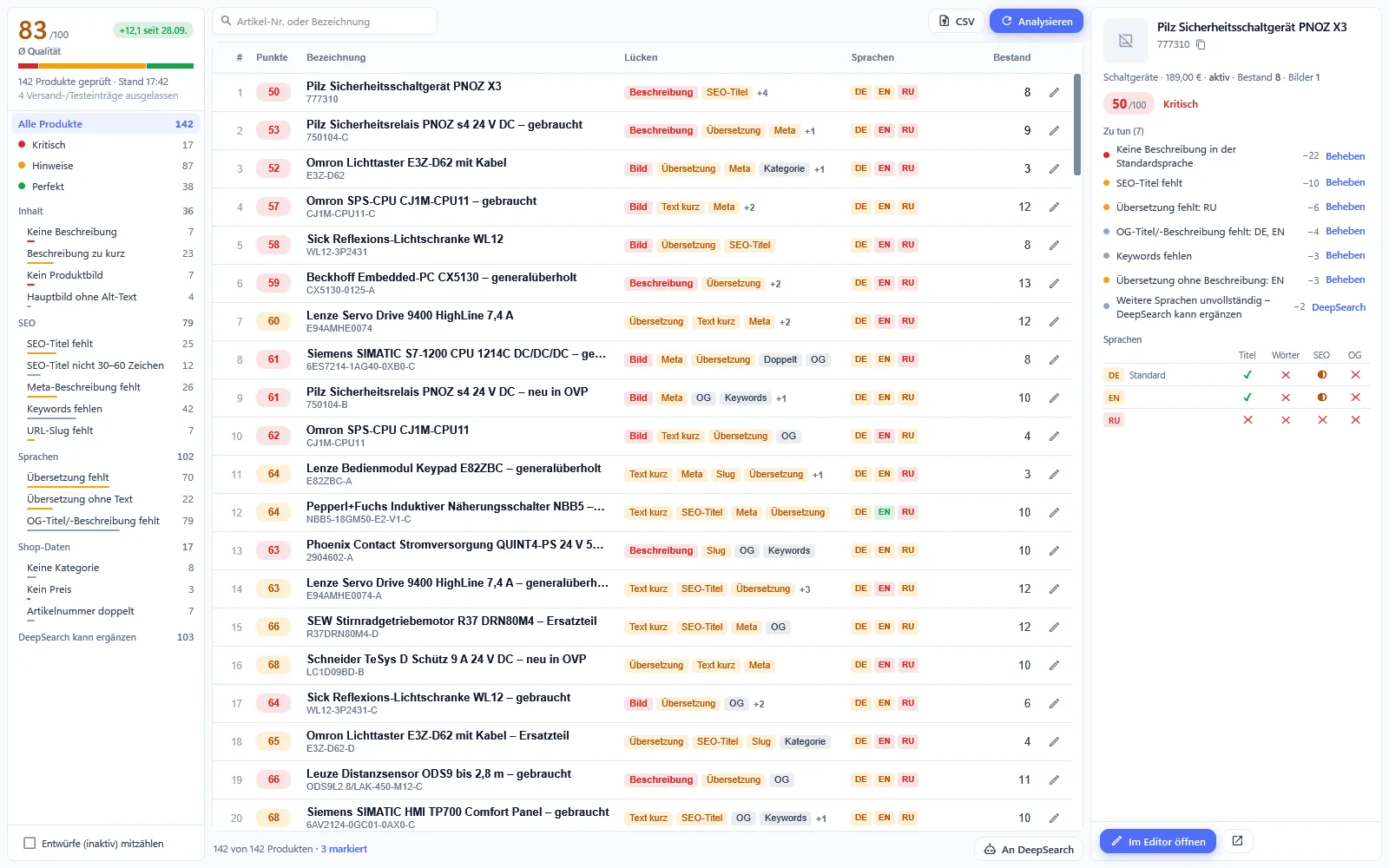Image resolution: width=1389 pixels, height=868 pixels.
Task: Click the search magnifier icon
Action: click(227, 22)
